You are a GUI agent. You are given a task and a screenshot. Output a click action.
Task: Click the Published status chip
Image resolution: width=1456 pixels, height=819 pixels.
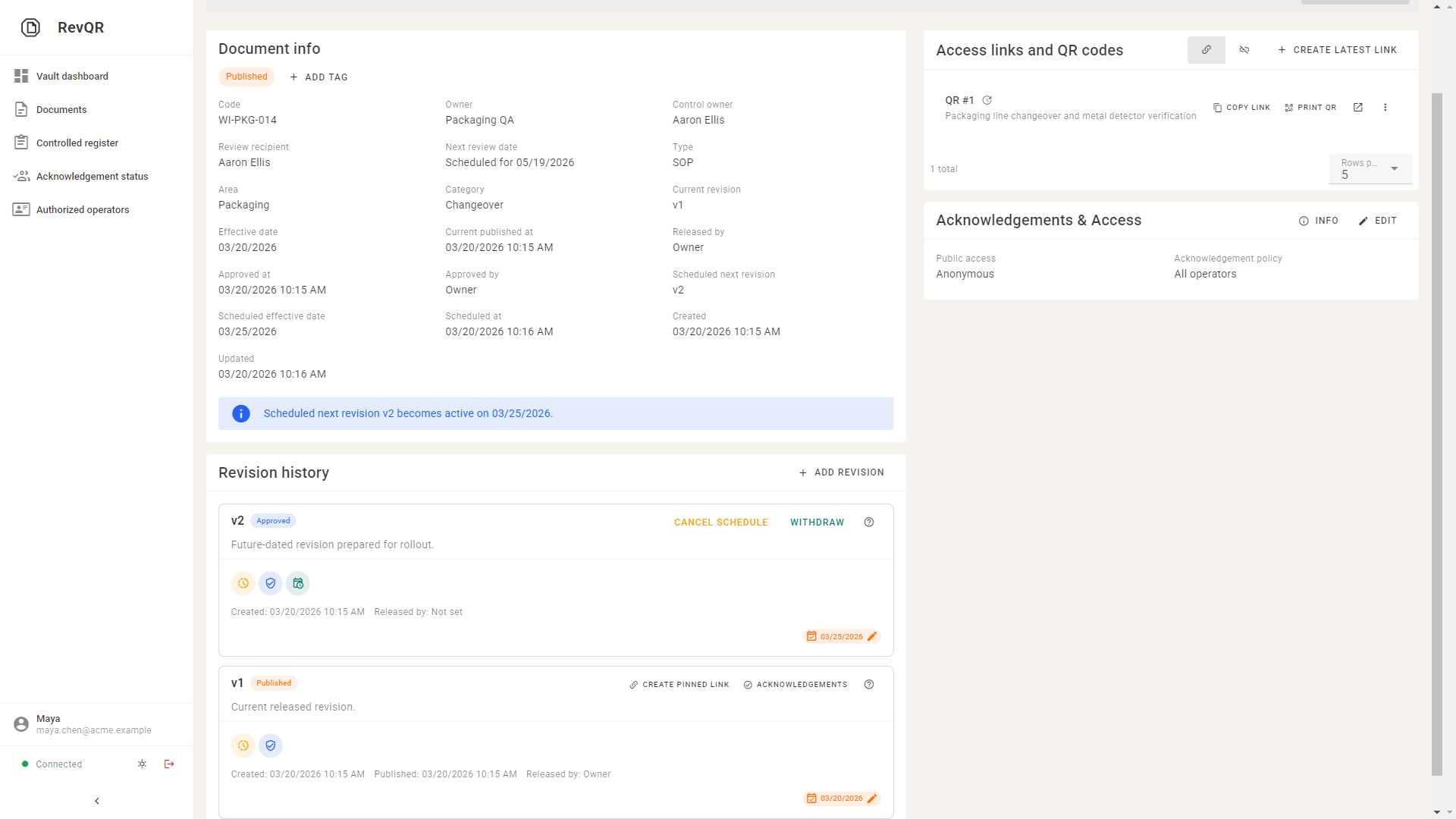(x=246, y=77)
